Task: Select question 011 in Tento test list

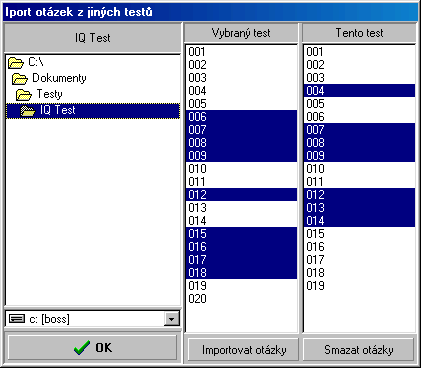Action: (360, 182)
